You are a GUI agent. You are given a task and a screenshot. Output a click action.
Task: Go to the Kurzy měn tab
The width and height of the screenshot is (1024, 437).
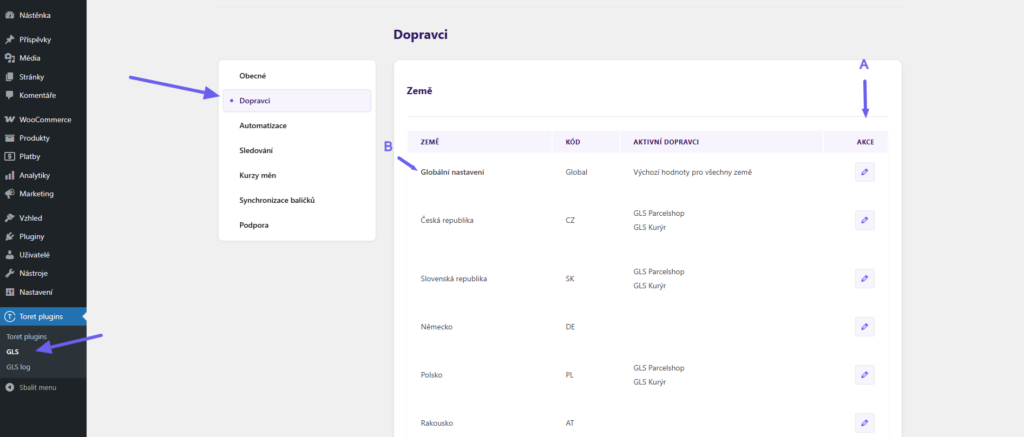click(257, 175)
